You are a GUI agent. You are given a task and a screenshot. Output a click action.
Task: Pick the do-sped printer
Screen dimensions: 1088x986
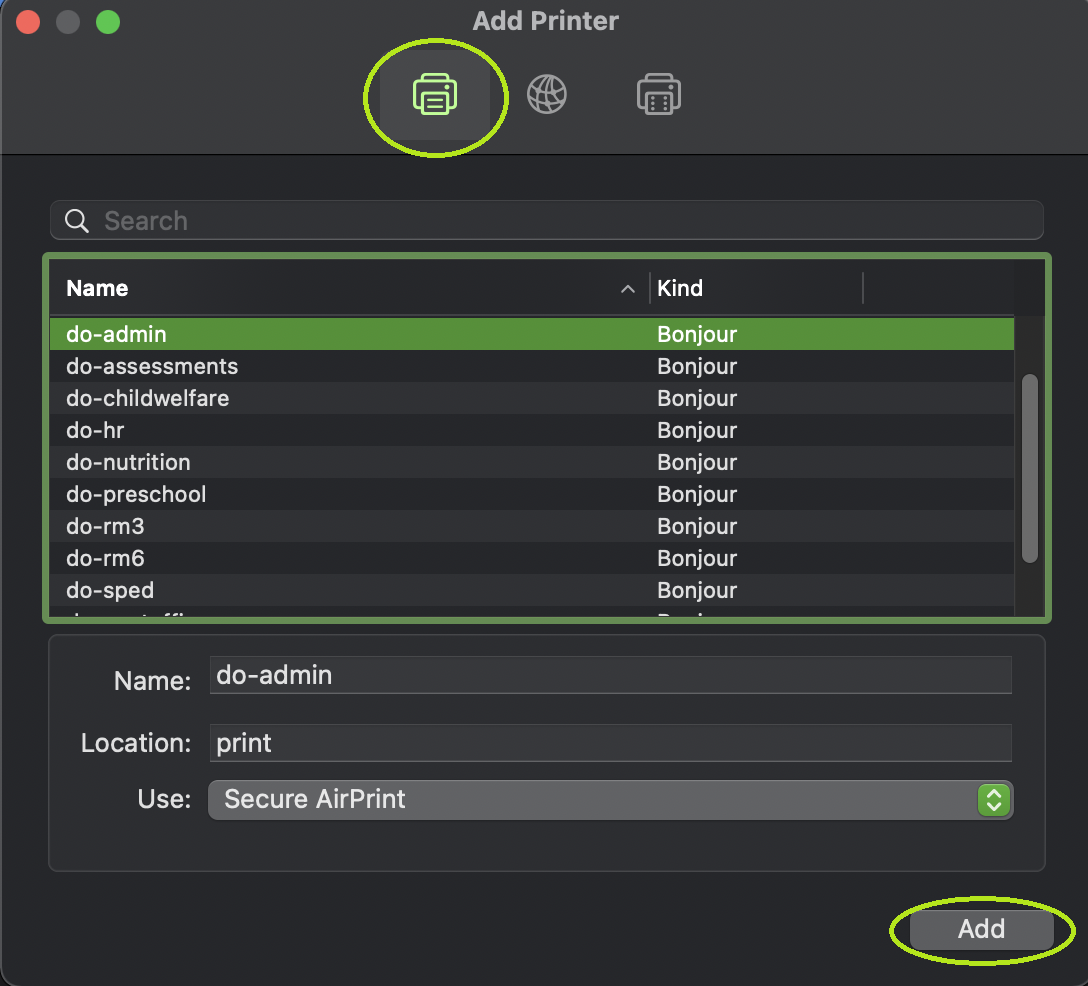click(x=532, y=589)
